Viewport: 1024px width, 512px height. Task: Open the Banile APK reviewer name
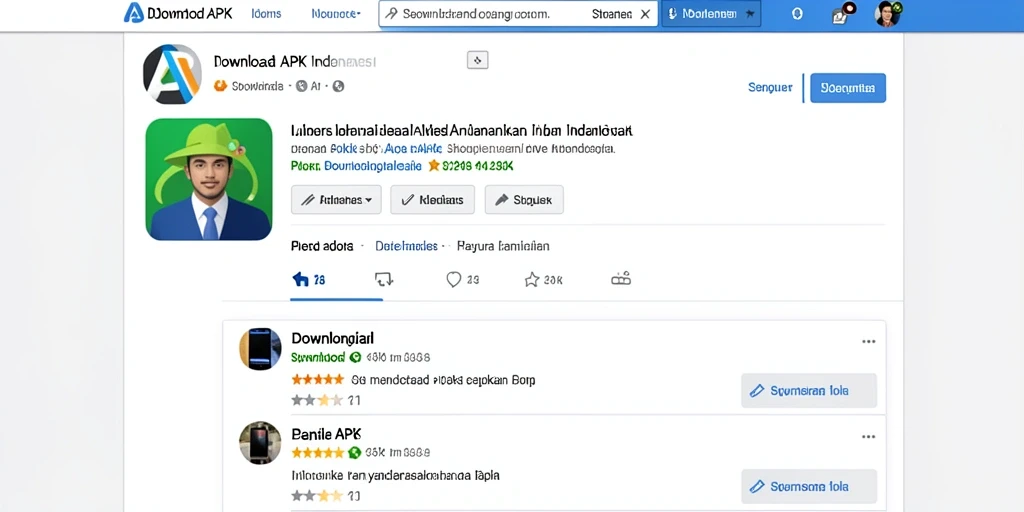coord(327,434)
